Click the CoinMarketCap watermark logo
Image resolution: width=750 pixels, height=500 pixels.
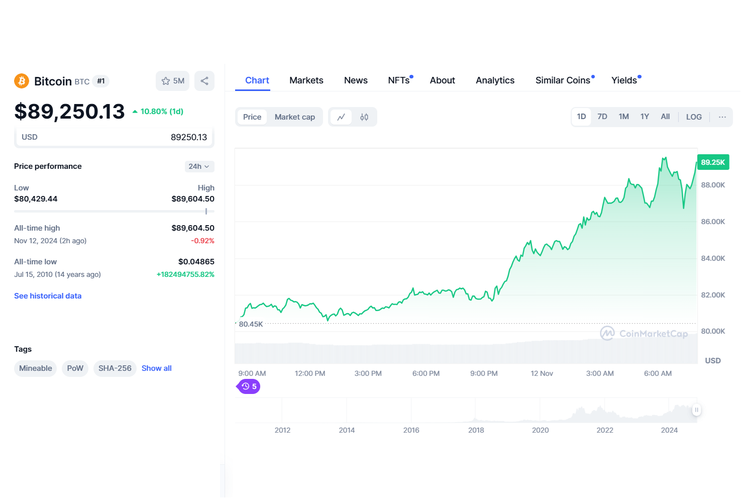tap(643, 333)
